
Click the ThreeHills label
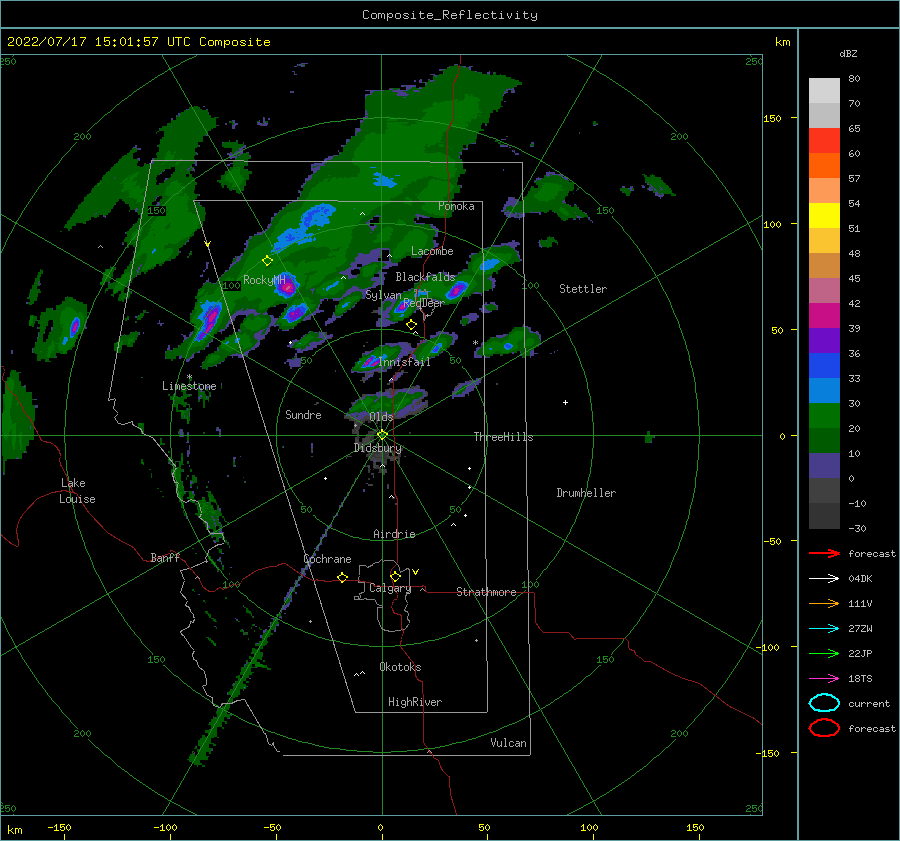(503, 437)
